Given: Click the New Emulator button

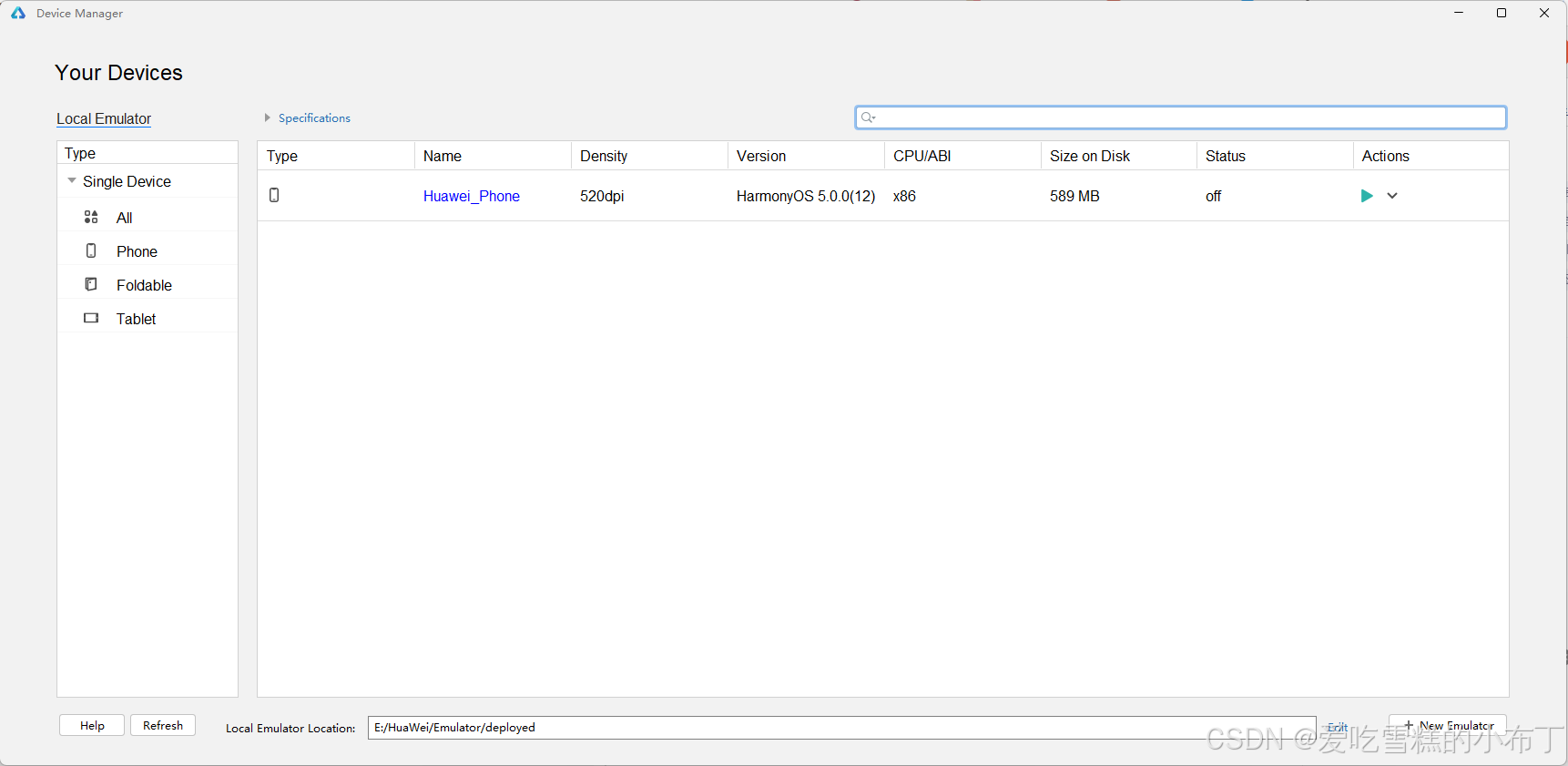Looking at the screenshot, I should tap(1448, 726).
